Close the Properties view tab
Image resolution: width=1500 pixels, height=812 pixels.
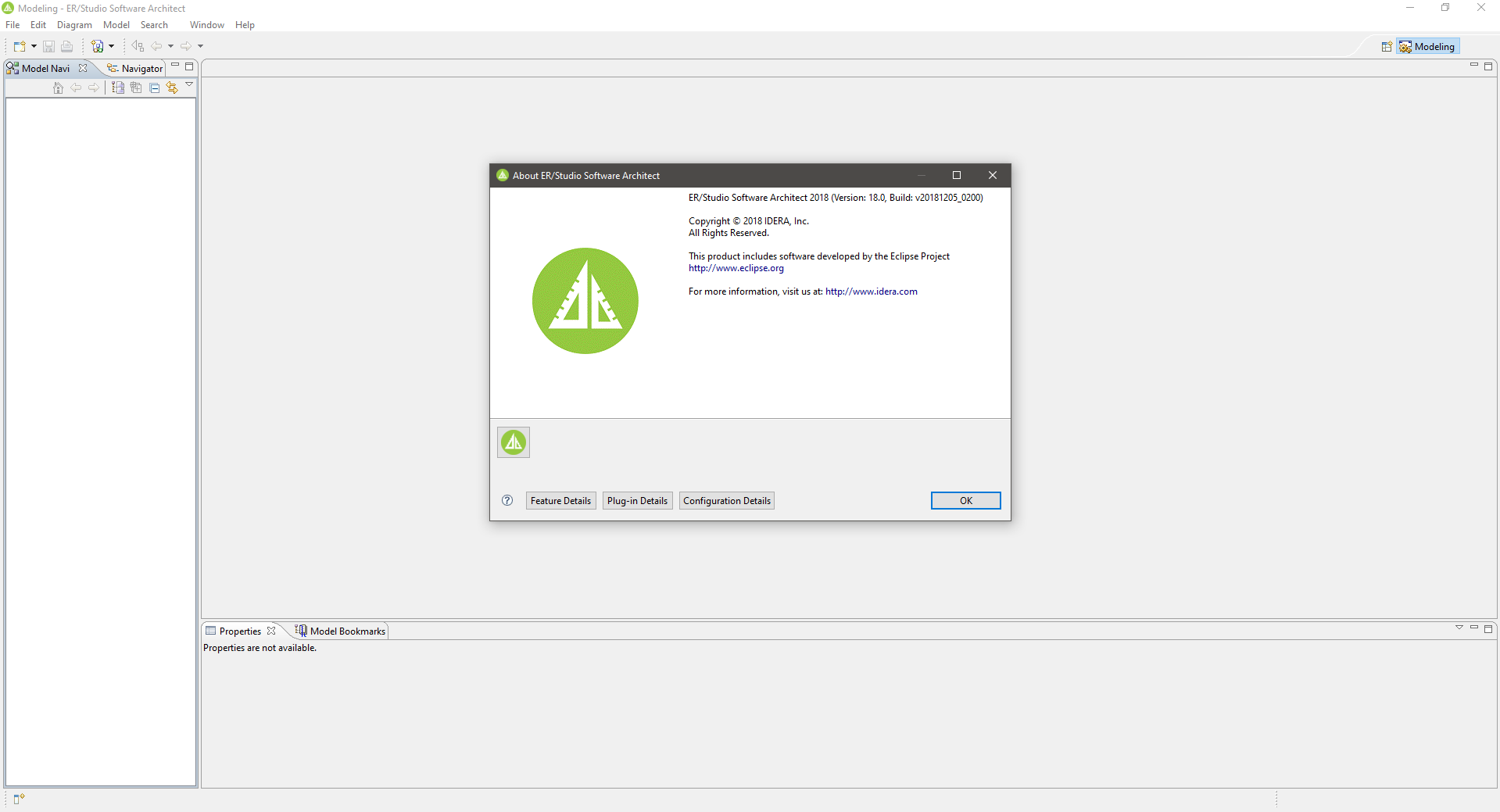pos(271,631)
